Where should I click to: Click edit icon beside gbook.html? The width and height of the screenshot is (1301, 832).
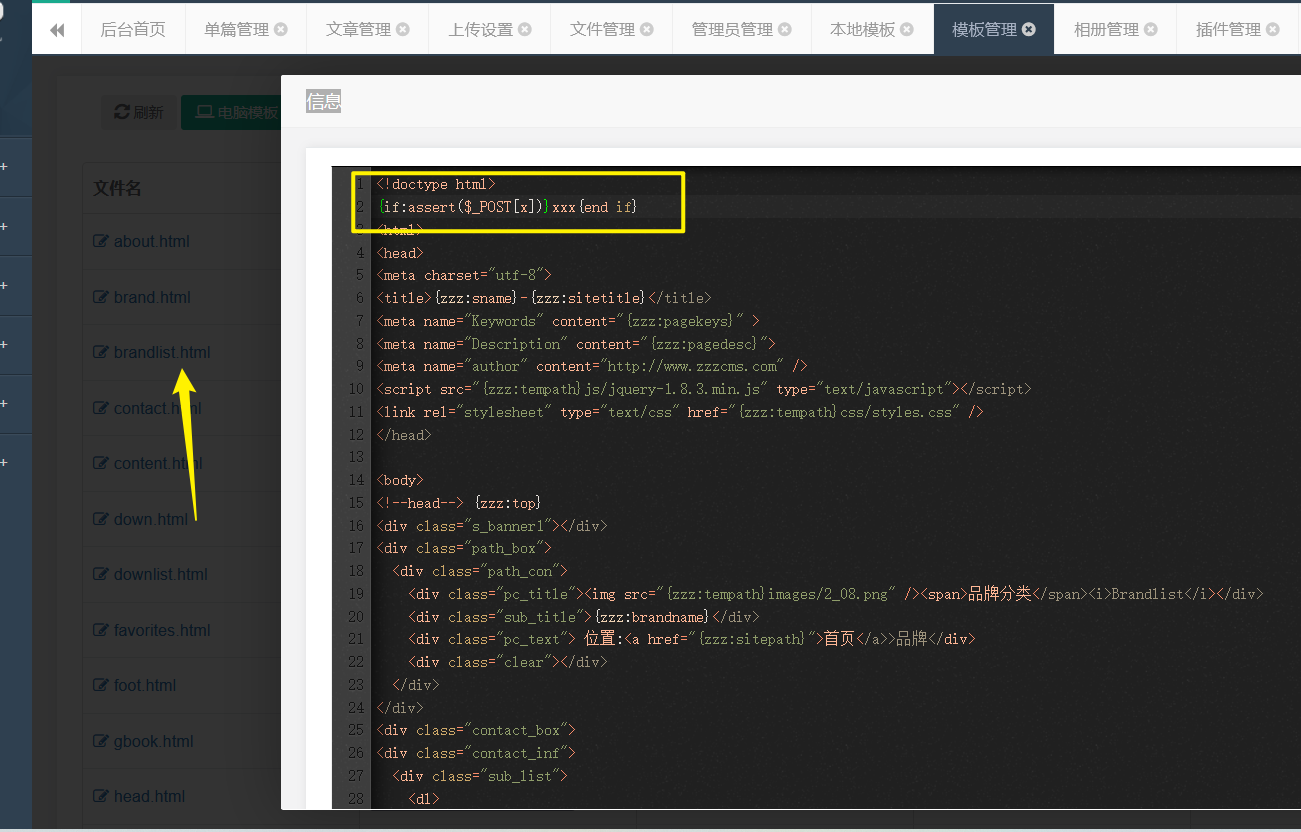101,741
